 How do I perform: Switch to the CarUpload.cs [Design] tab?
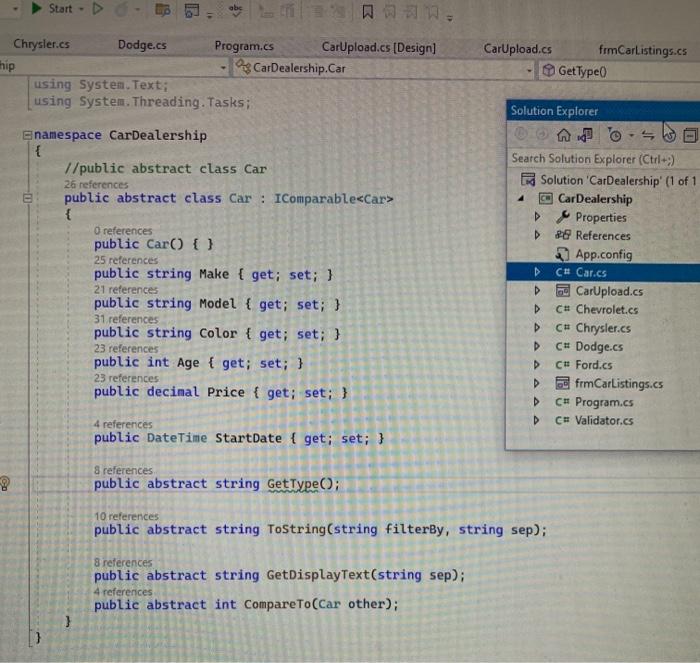click(379, 47)
